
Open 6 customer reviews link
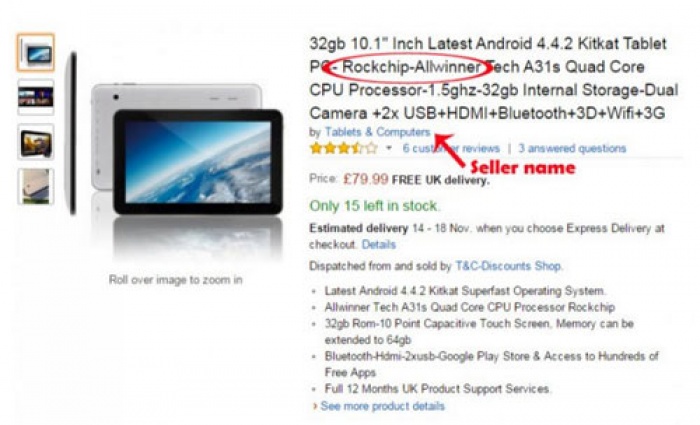click(x=451, y=148)
